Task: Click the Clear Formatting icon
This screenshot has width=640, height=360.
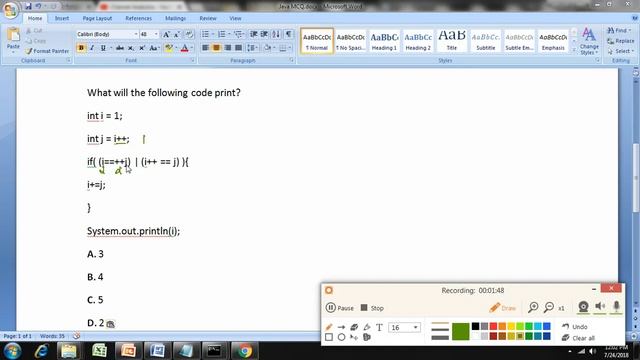Action: pos(189,34)
